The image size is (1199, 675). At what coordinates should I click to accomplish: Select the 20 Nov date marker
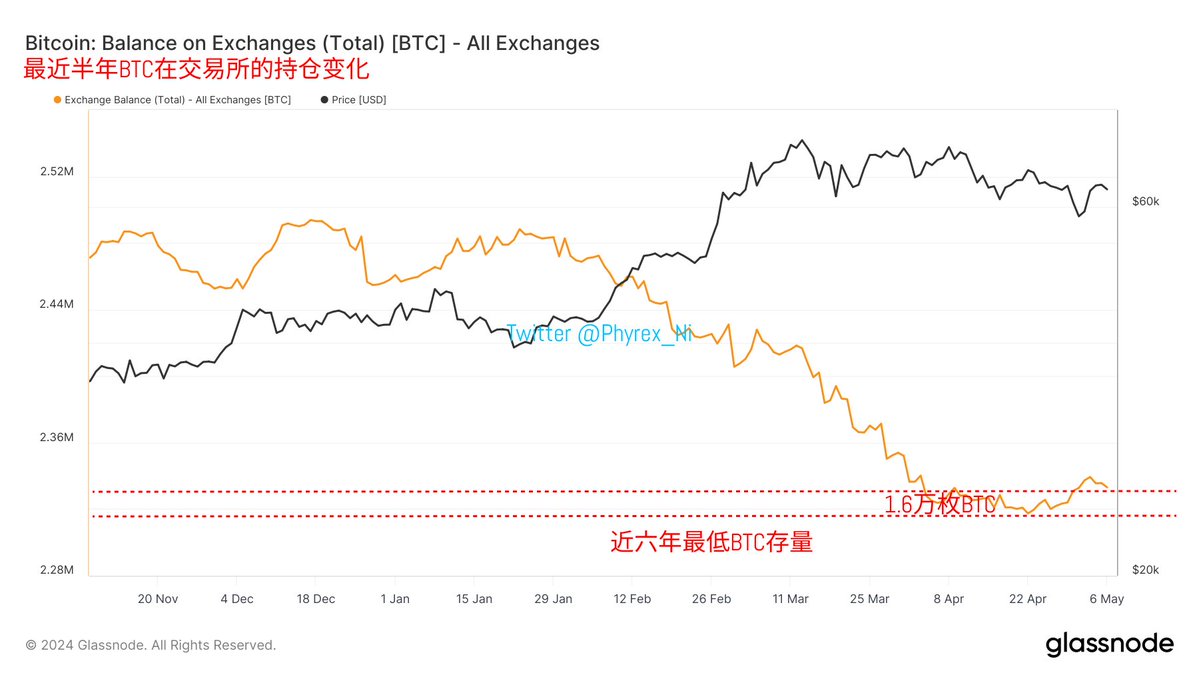click(x=158, y=599)
